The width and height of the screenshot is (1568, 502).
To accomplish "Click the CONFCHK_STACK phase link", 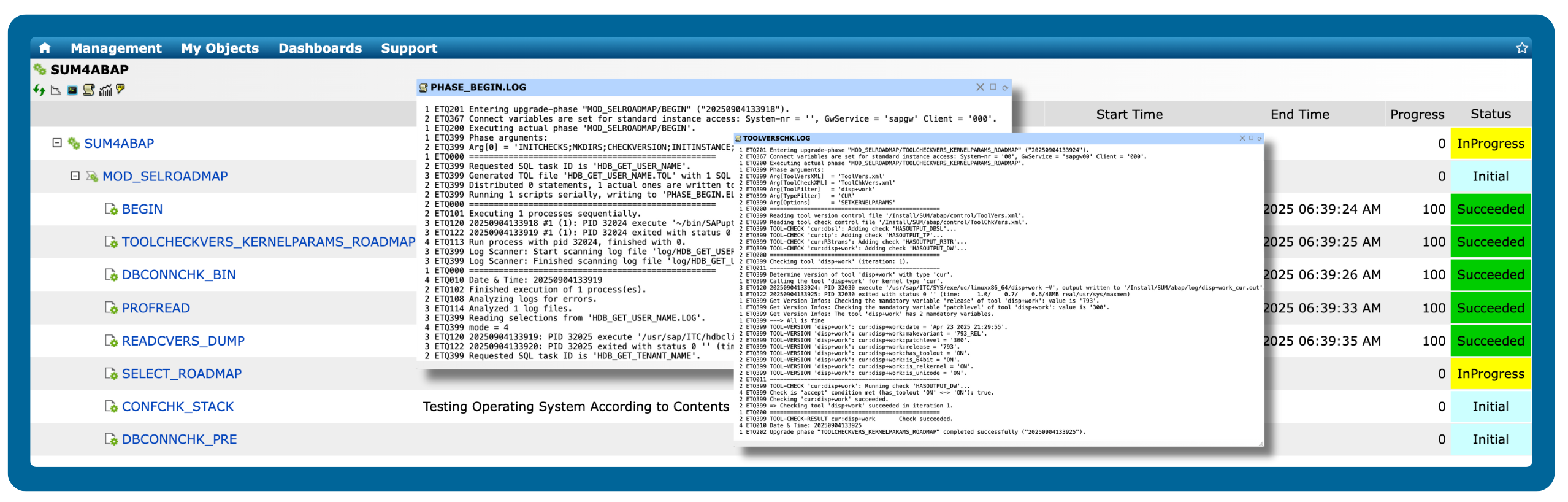I will [178, 406].
